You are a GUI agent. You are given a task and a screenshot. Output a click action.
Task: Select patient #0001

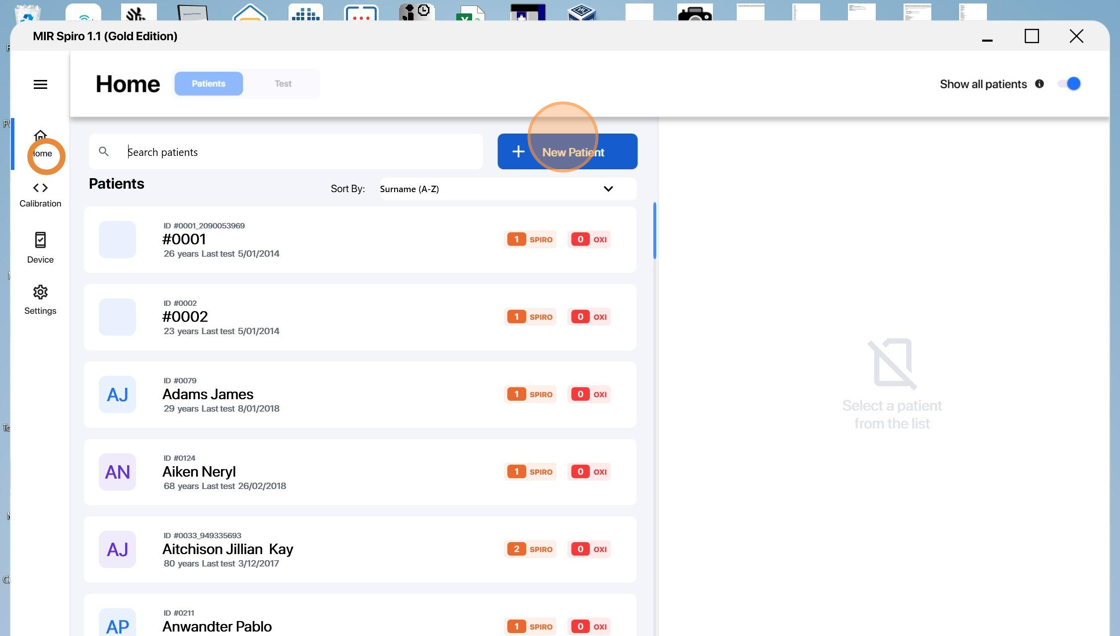360,239
